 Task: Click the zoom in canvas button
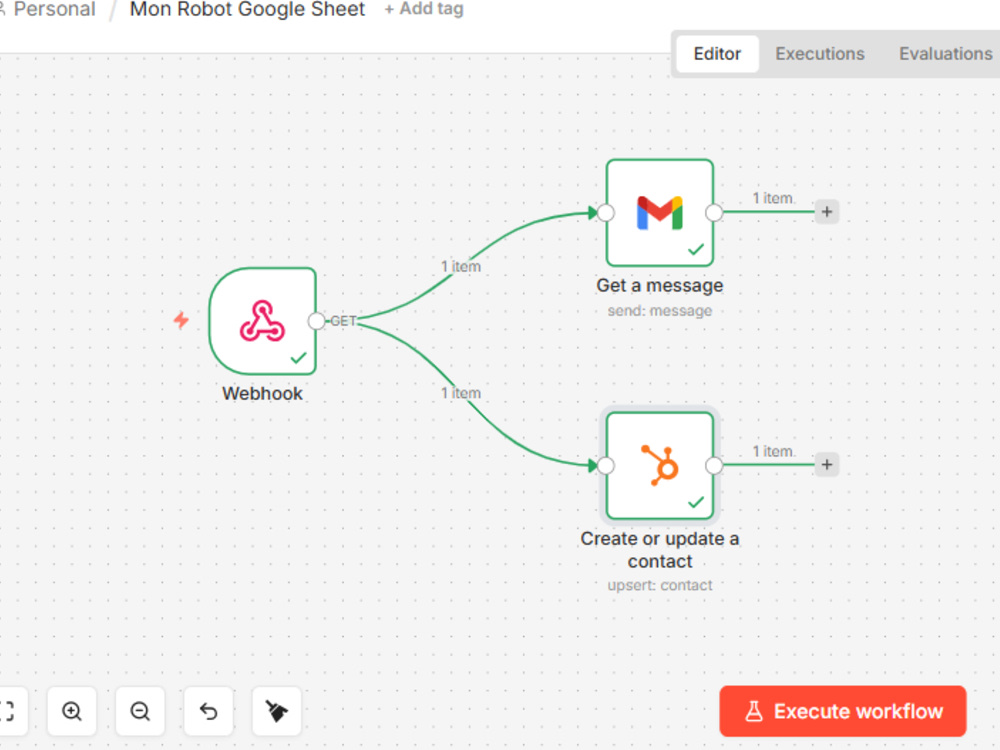[x=72, y=711]
